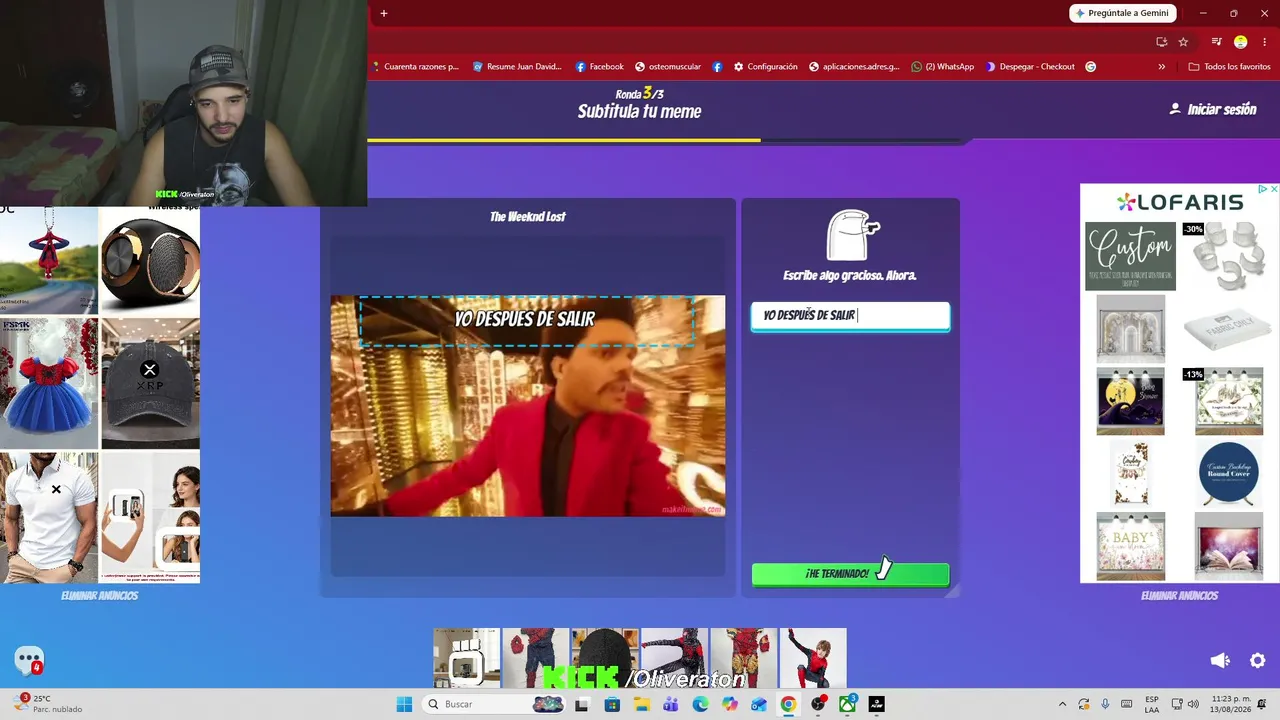The height and width of the screenshot is (720, 1280).
Task: Open the Configuración bookmark
Action: coord(765,67)
